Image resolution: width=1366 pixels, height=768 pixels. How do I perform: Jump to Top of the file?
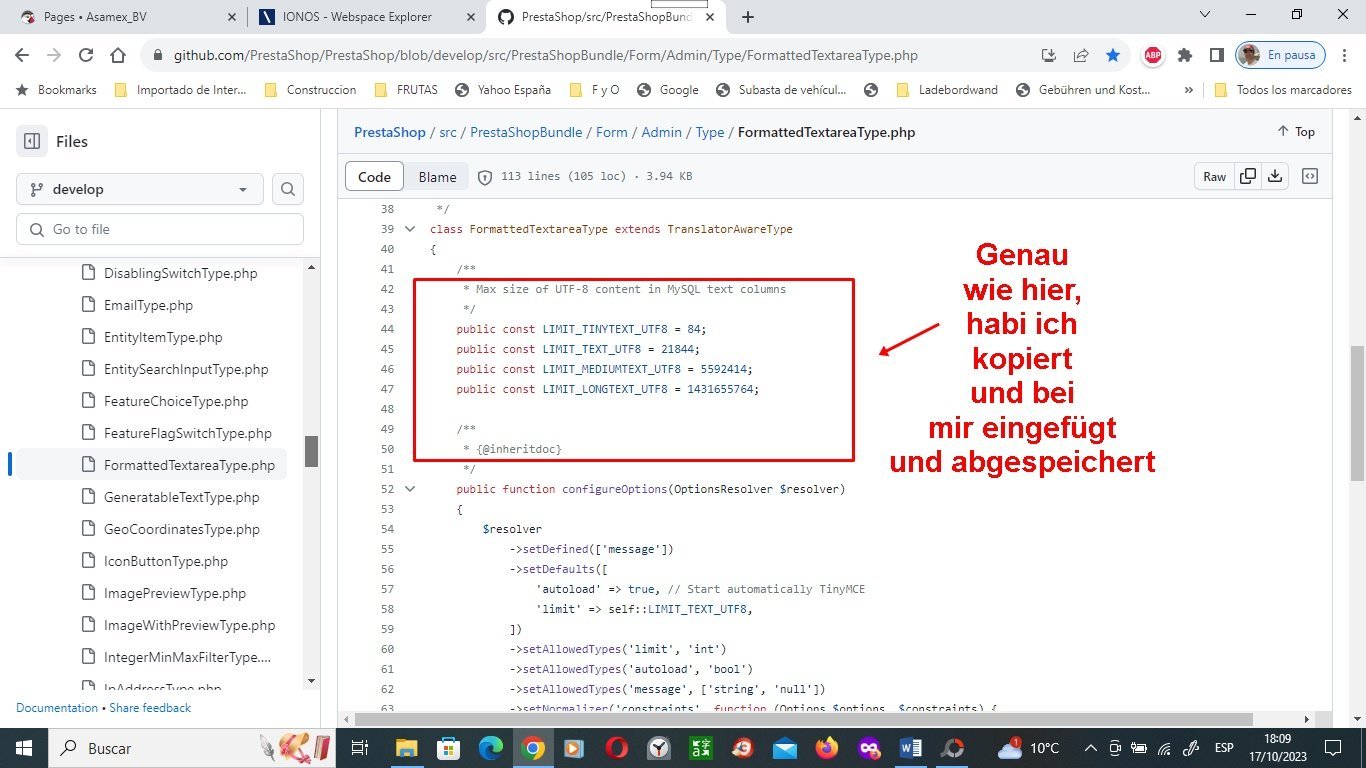tap(1296, 131)
